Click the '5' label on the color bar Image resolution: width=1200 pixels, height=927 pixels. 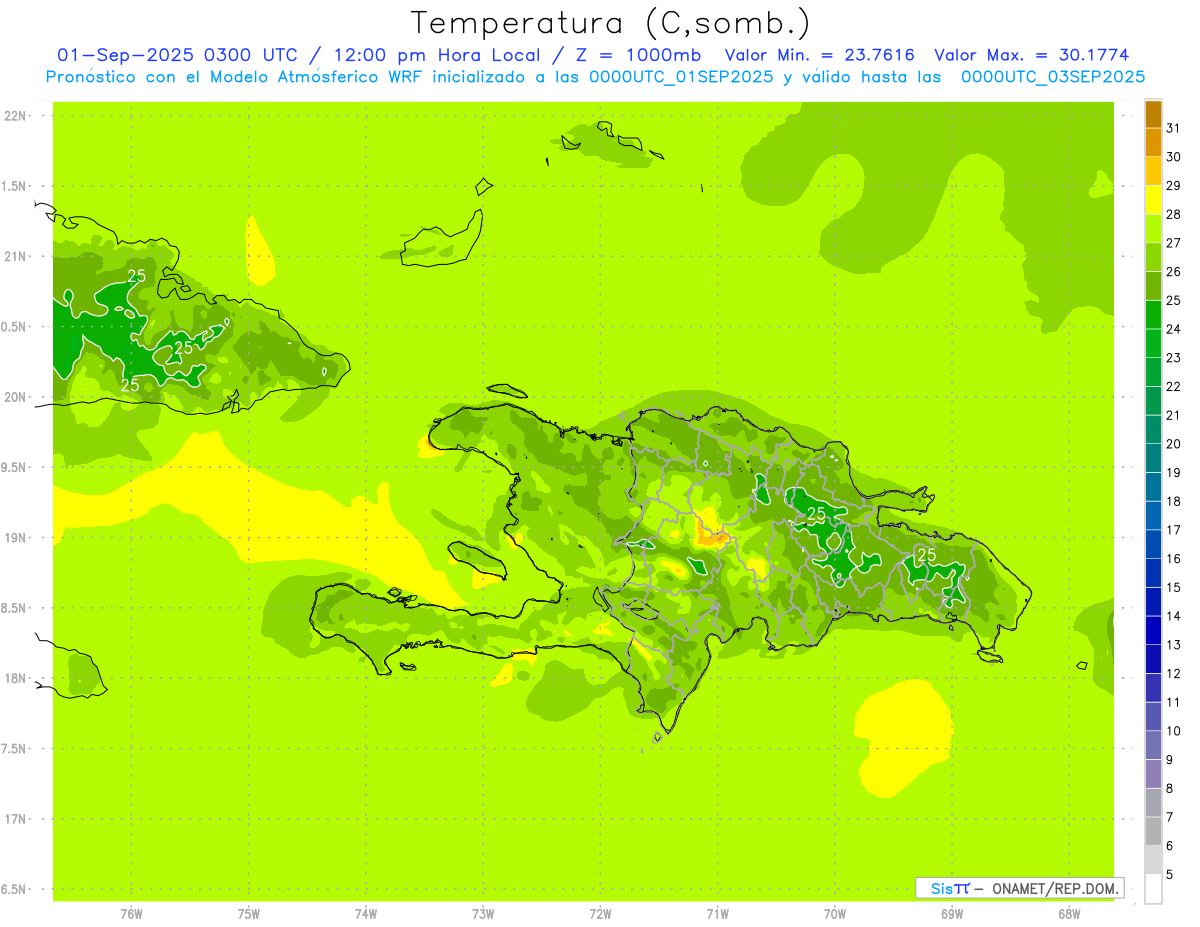(x=1170, y=875)
